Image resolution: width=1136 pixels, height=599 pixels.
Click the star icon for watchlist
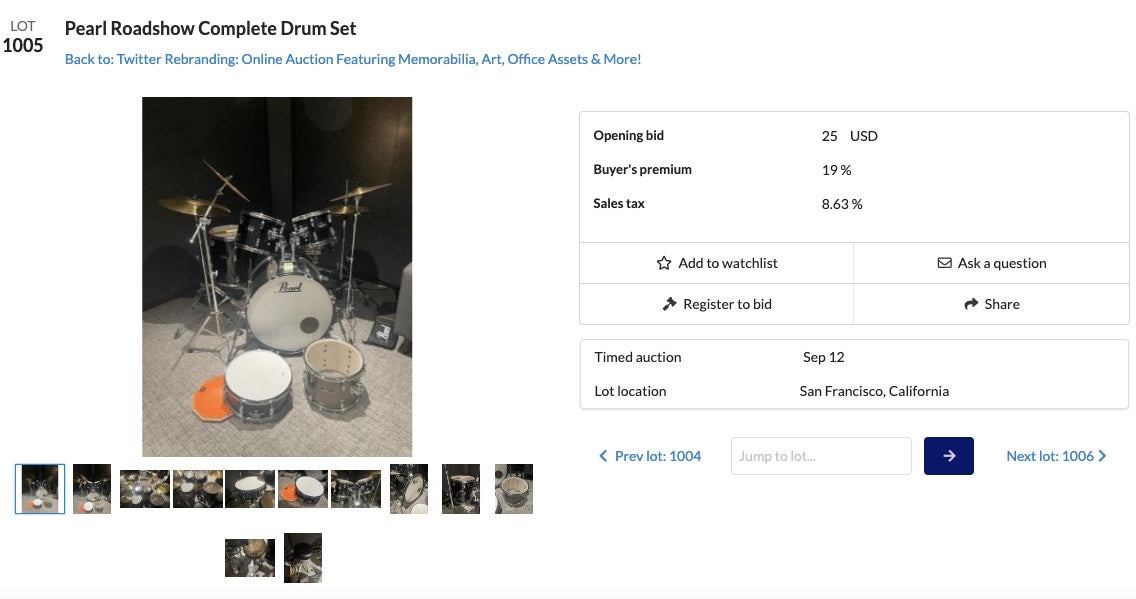click(664, 263)
